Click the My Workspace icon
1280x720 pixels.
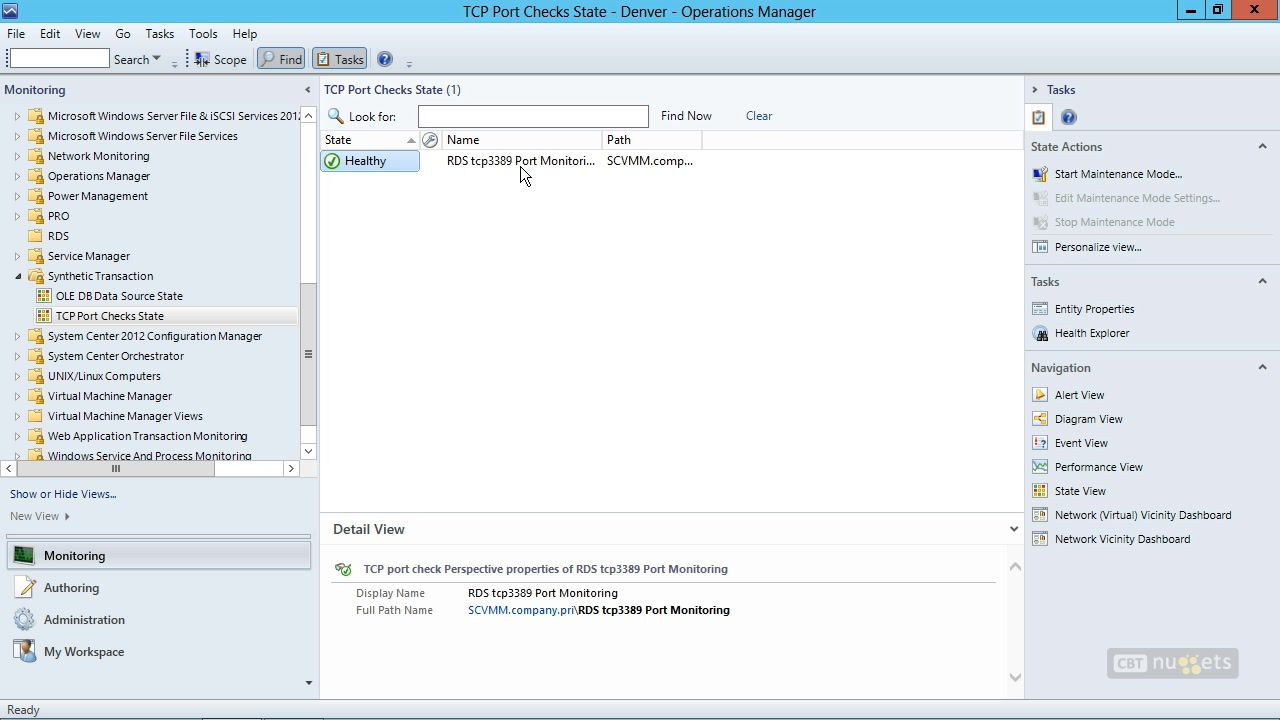click(x=24, y=652)
